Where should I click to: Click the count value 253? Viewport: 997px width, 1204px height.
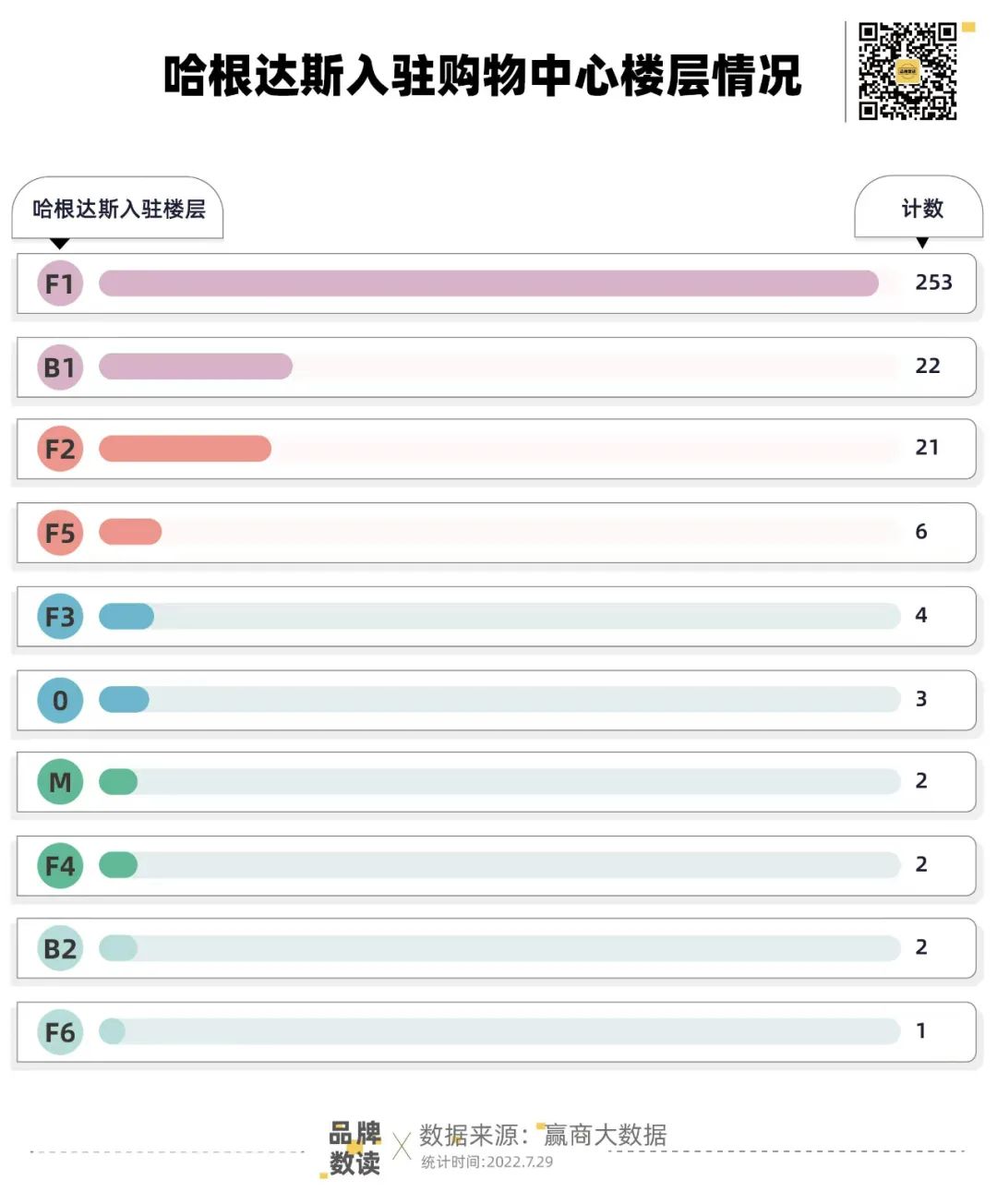point(933,283)
